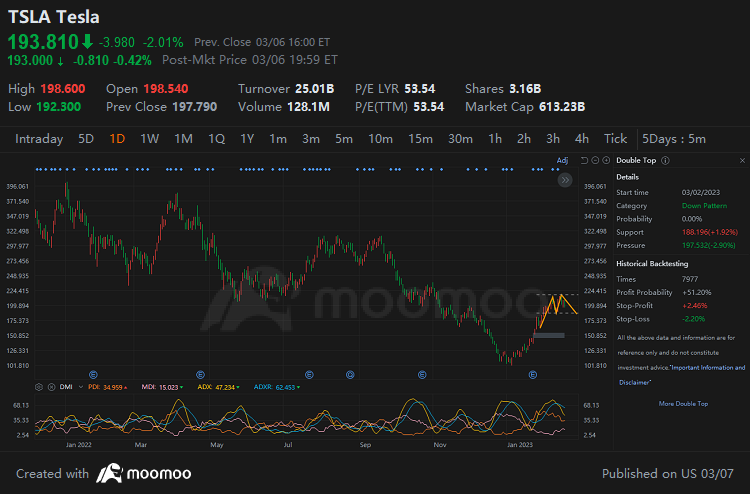750x494 pixels.
Task: Click the Market Cap 613.23B value
Action: (x=562, y=107)
